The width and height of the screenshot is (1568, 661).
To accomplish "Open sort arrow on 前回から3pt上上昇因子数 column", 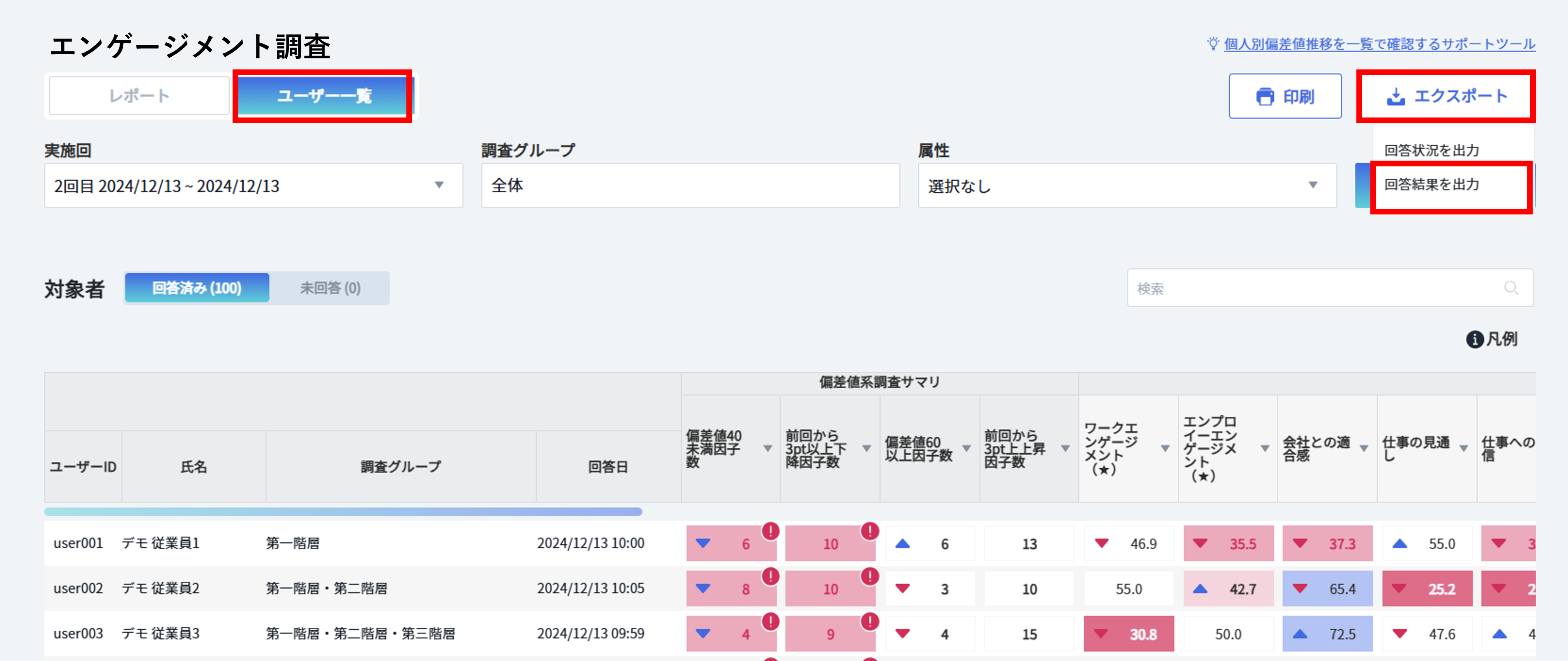I will point(1065,449).
